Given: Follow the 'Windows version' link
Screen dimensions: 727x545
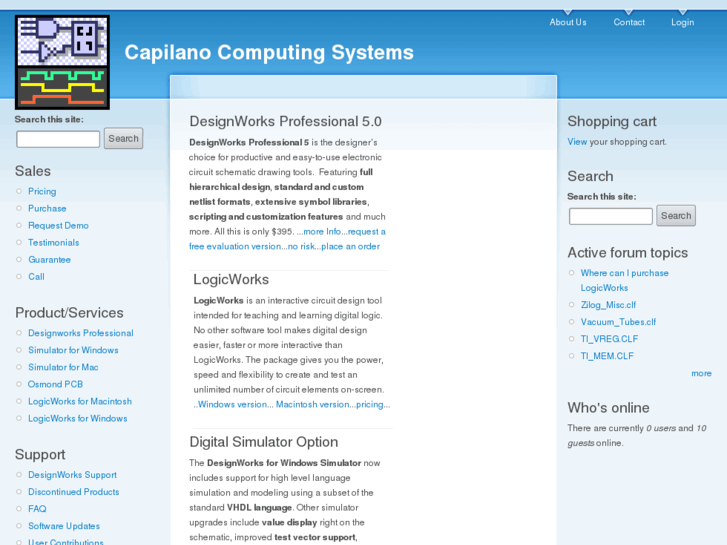Looking at the screenshot, I should pyautogui.click(x=232, y=404).
